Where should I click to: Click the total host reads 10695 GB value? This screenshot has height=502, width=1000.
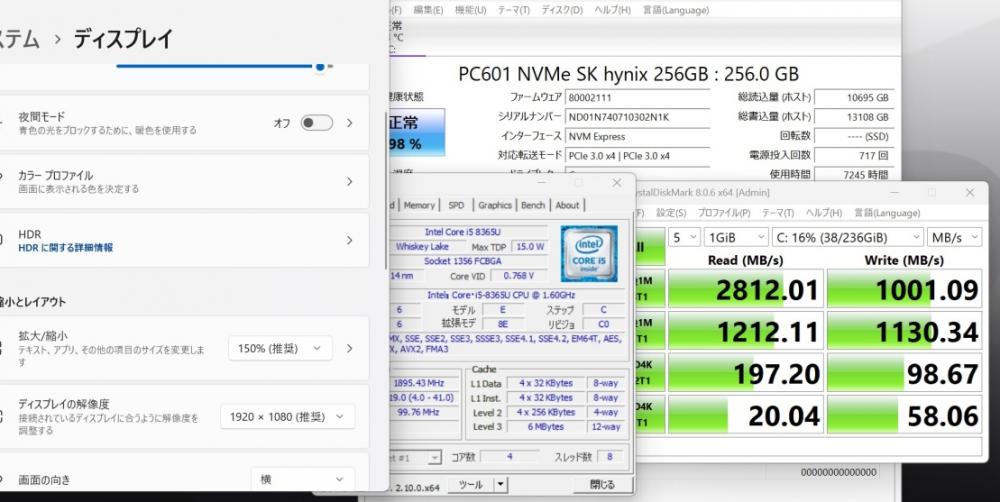click(853, 98)
